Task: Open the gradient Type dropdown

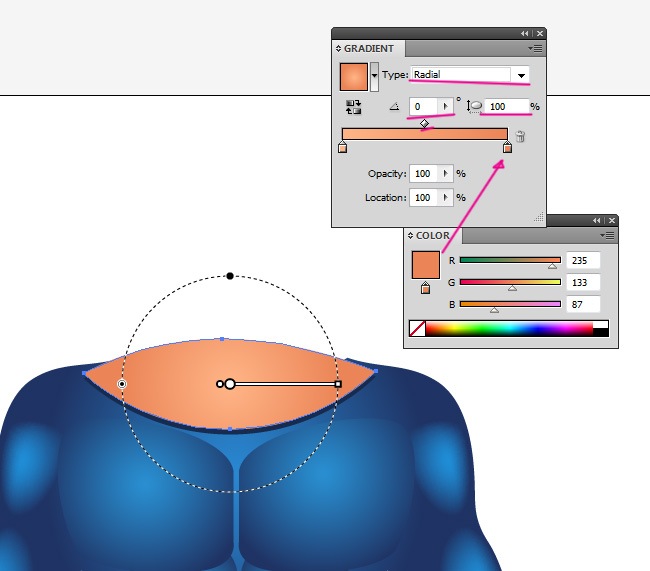Action: click(x=521, y=75)
